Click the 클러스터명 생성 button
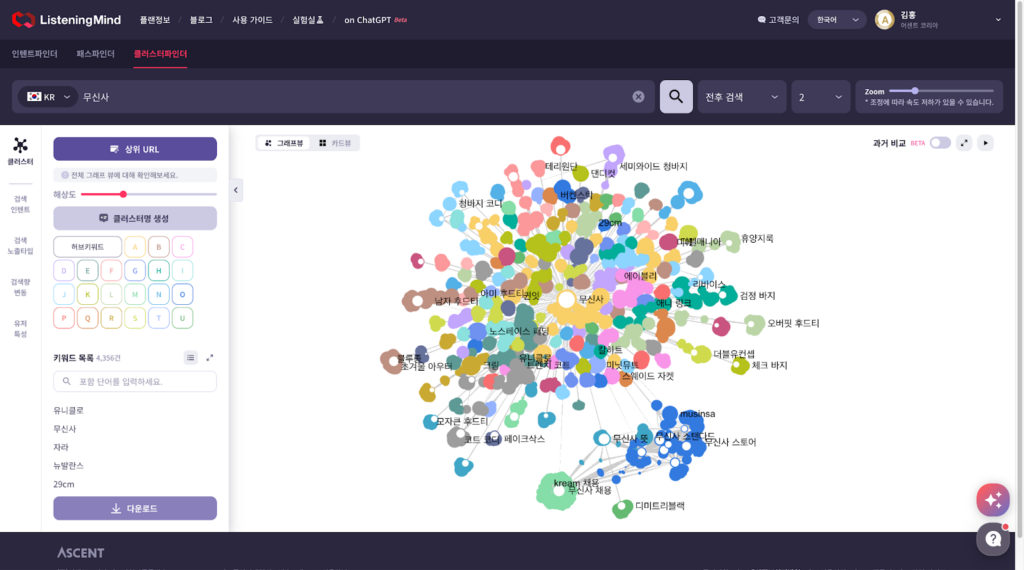Image resolution: width=1024 pixels, height=570 pixels. [135, 218]
